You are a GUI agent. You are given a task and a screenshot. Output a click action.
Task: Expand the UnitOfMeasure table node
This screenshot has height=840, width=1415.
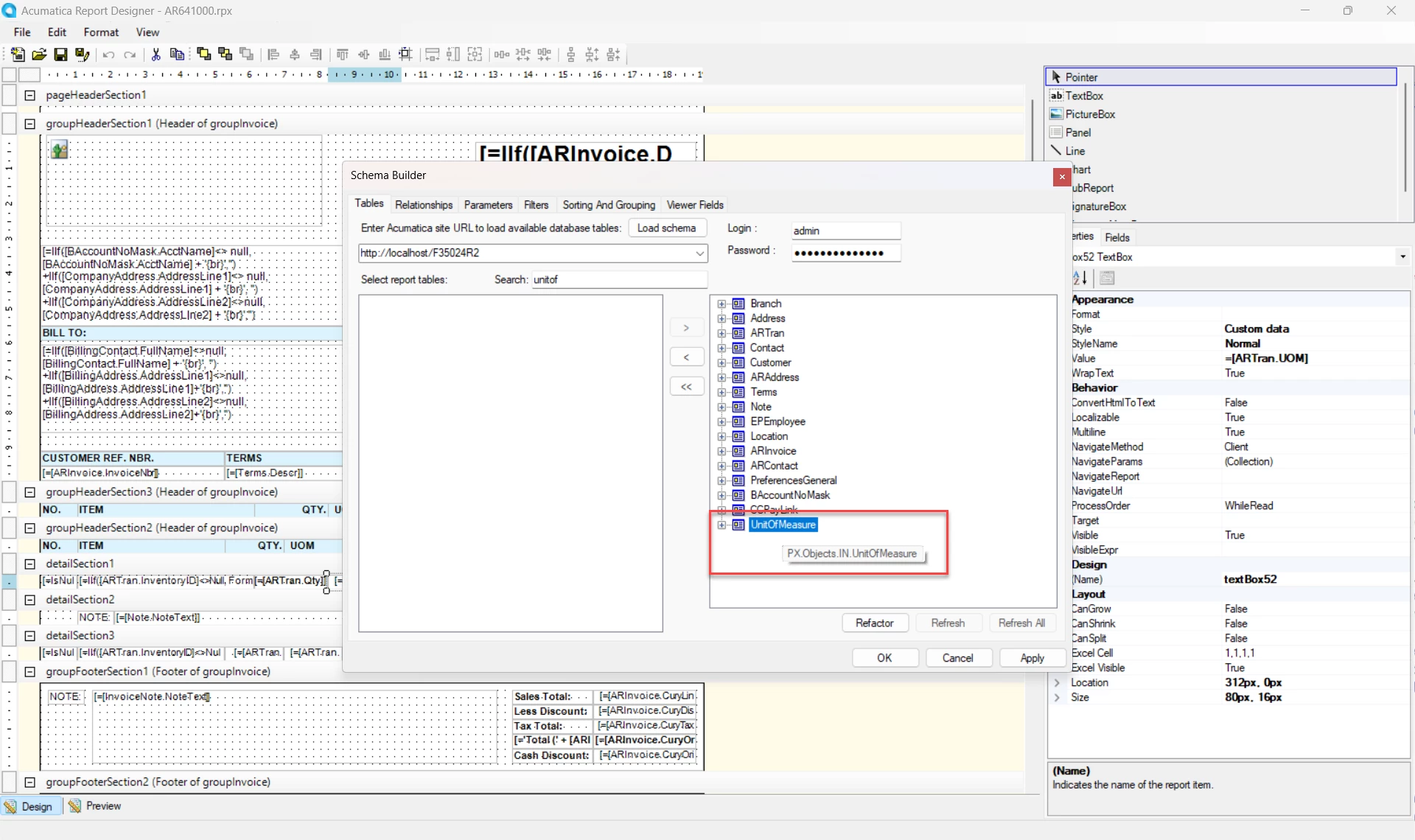722,525
